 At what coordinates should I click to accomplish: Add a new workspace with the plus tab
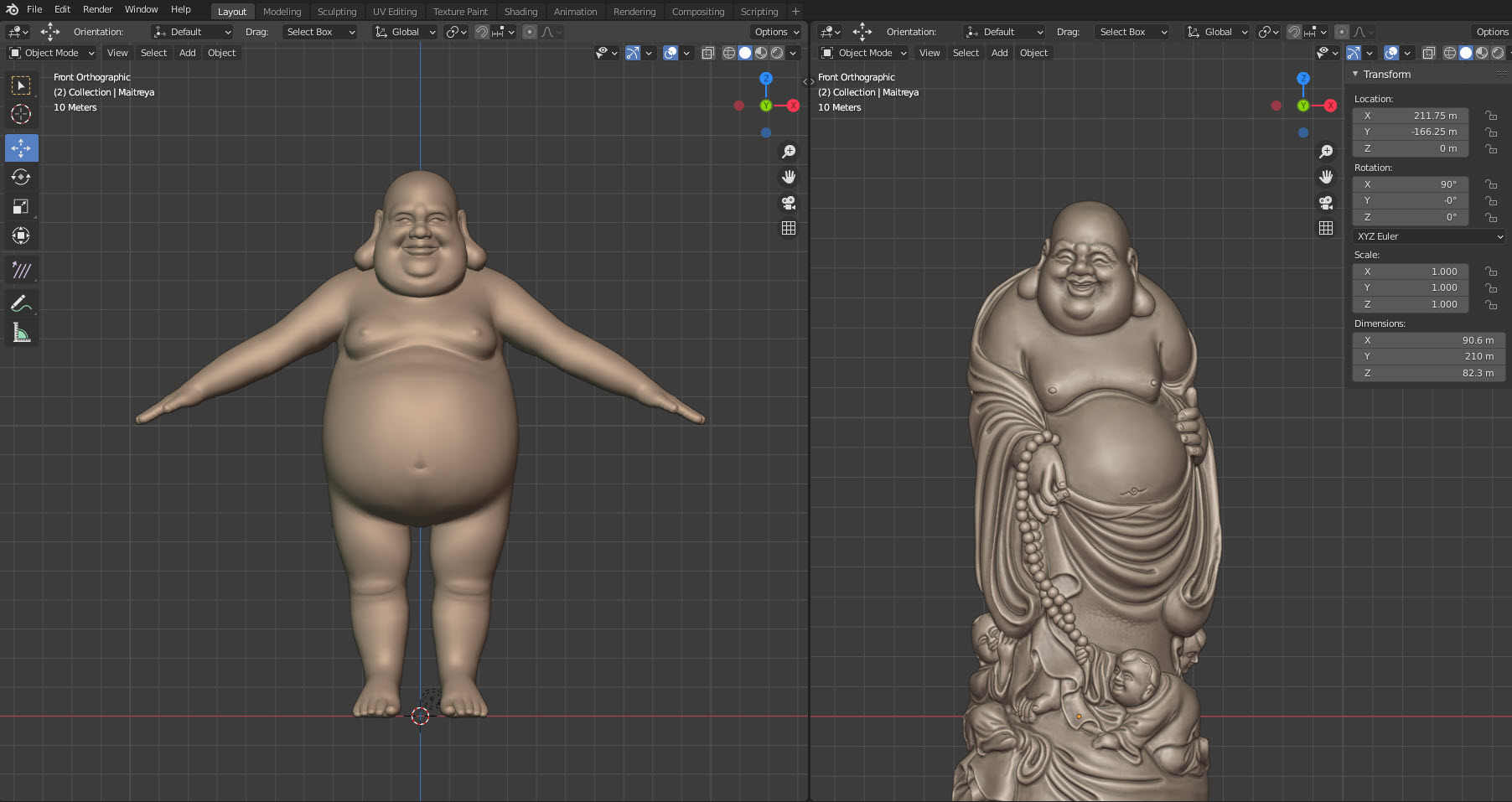[795, 12]
